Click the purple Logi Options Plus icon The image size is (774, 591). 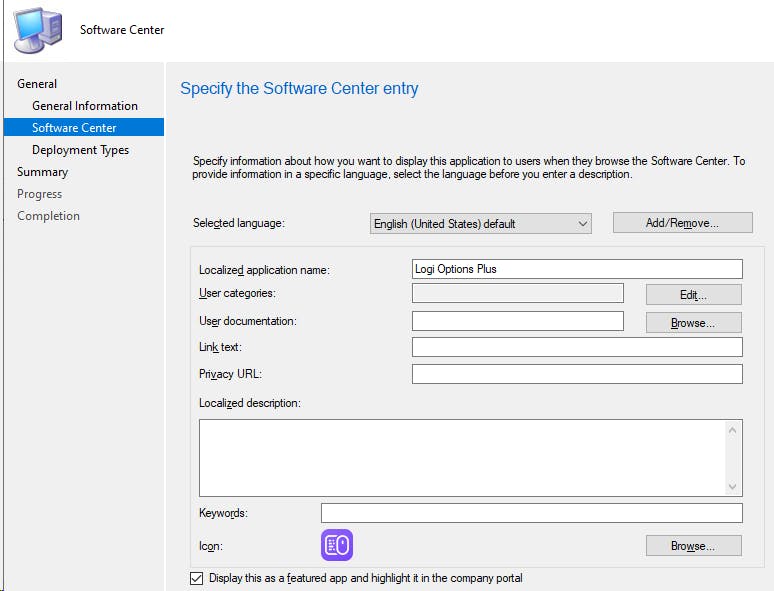click(337, 545)
